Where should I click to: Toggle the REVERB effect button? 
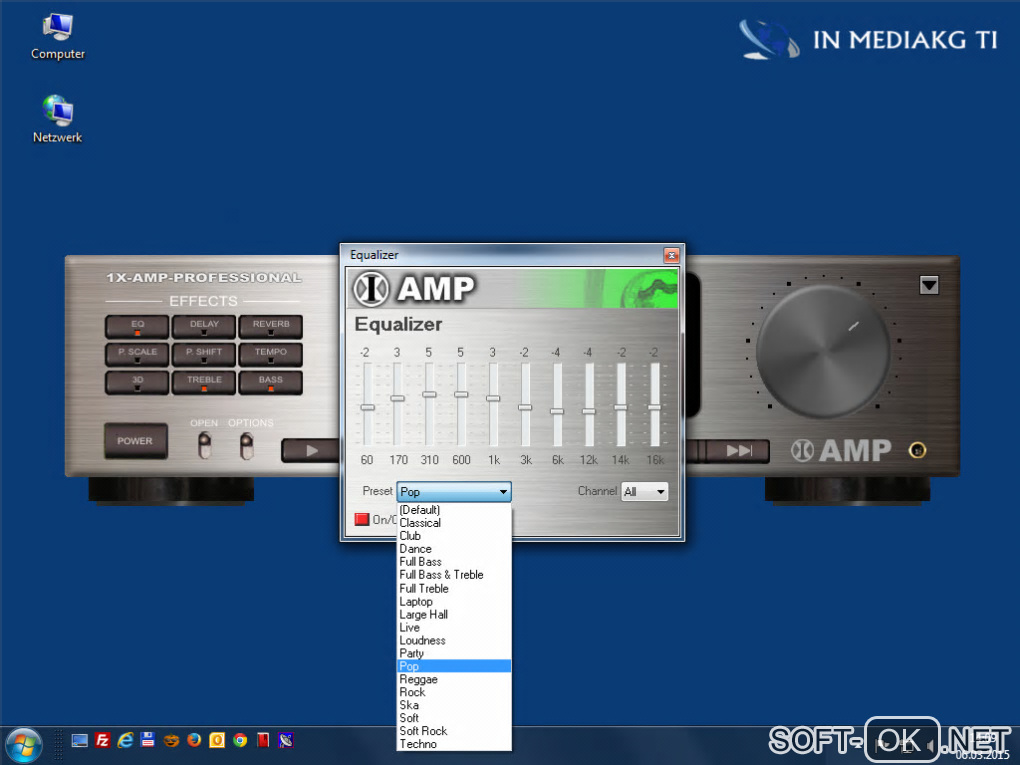271,327
